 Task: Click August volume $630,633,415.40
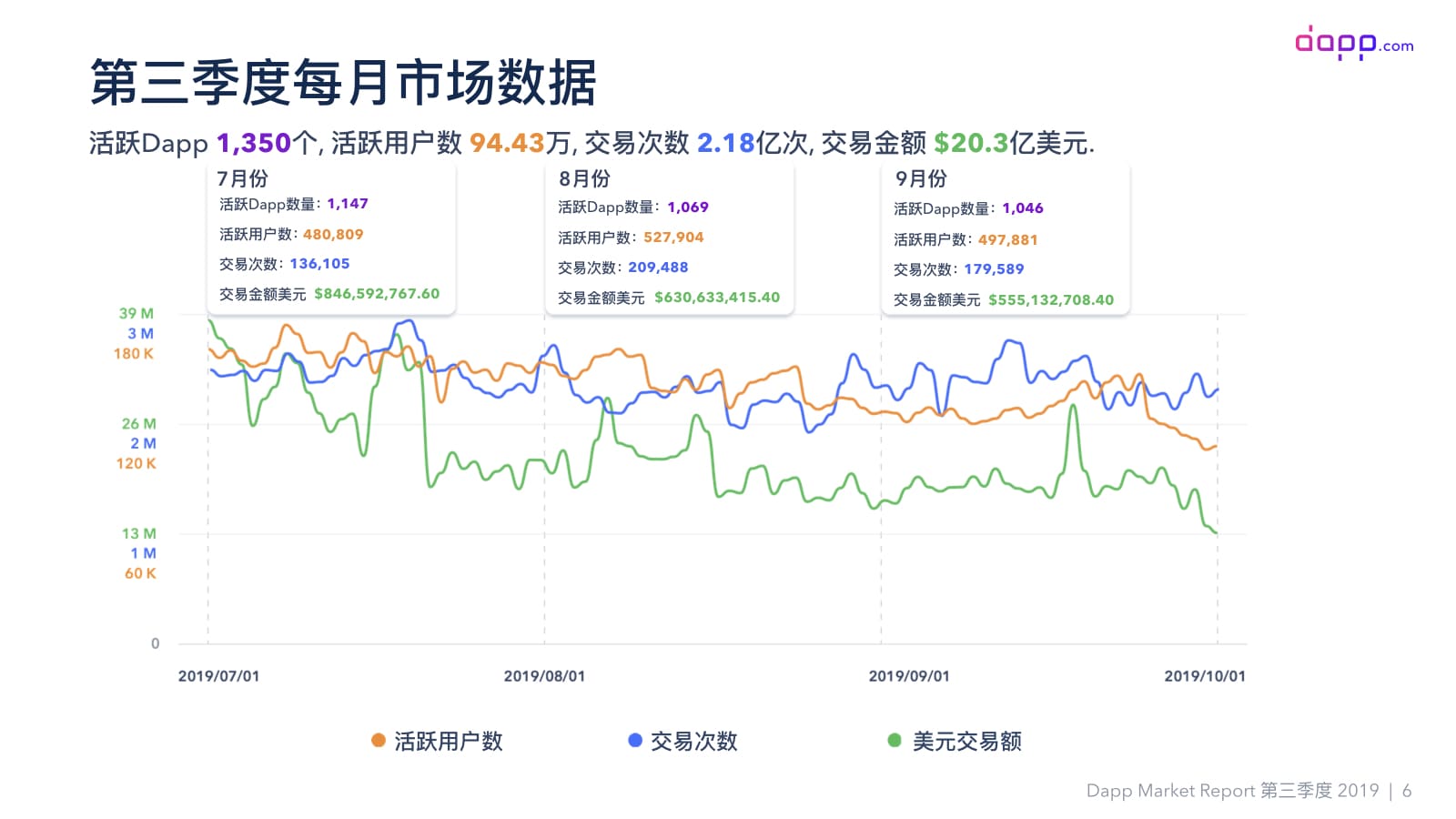tap(717, 298)
